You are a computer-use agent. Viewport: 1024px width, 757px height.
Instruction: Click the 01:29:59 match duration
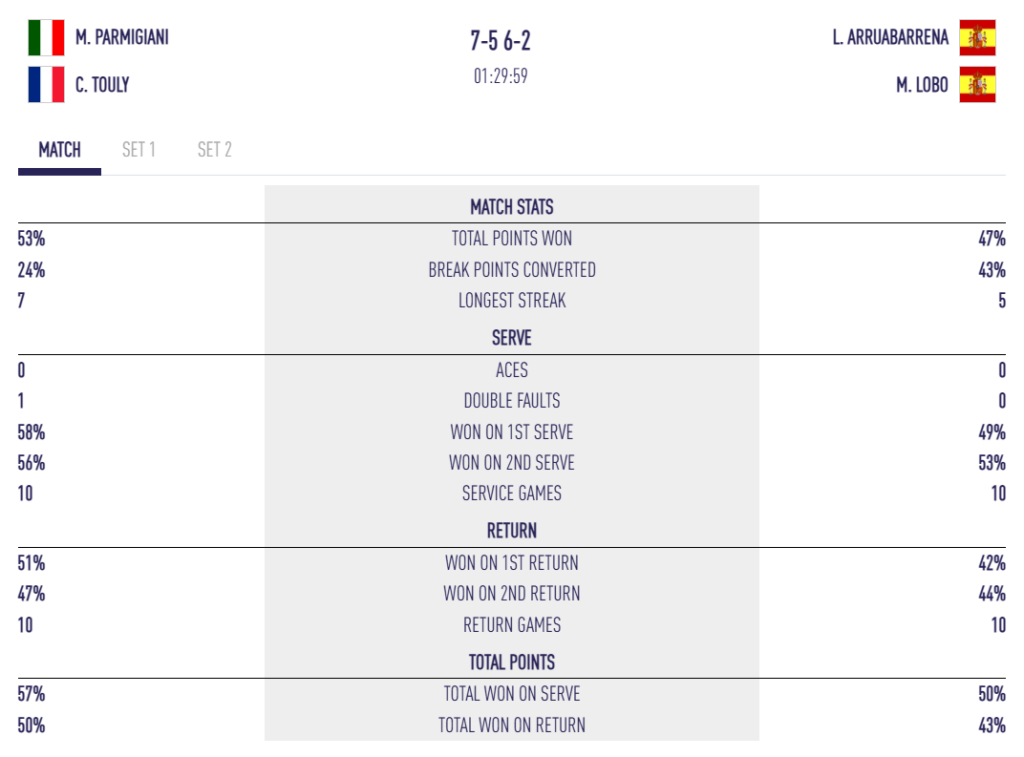501,77
